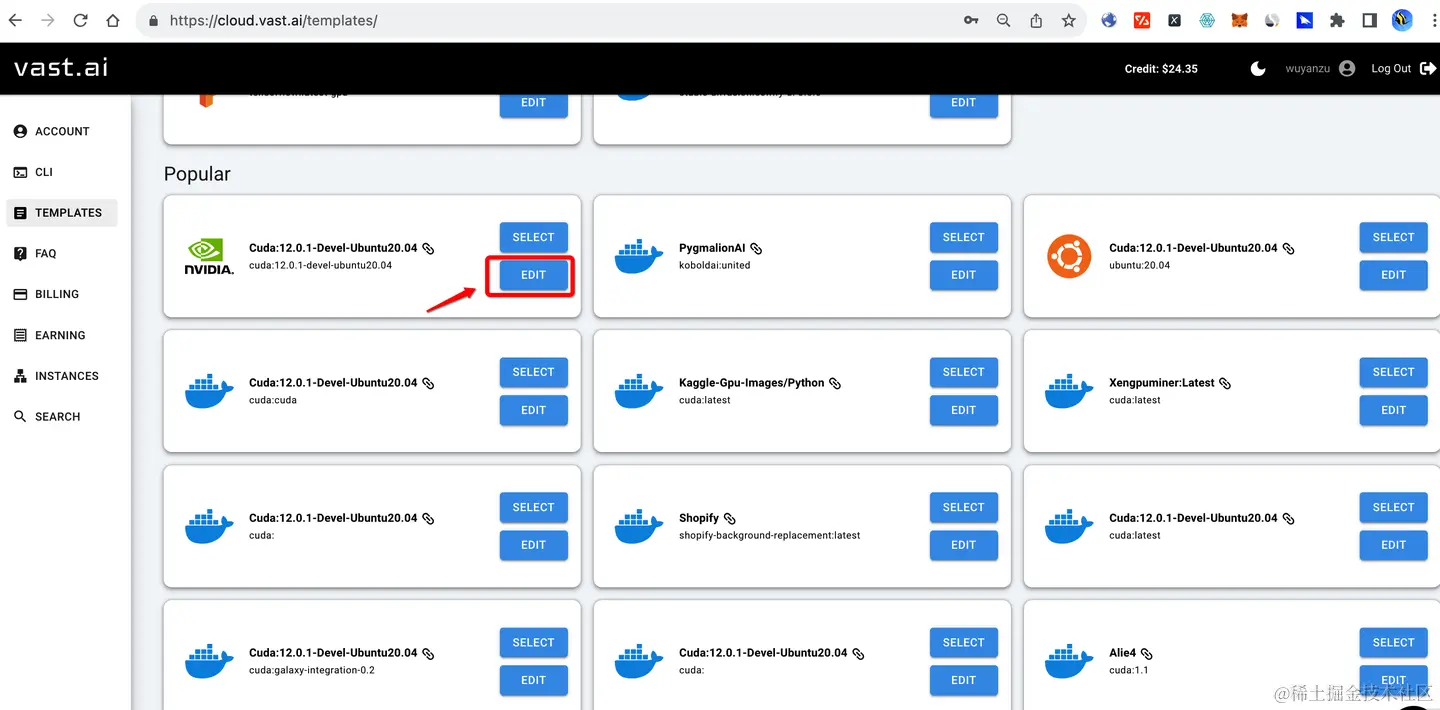Edit the Kaggle-Gpu-Images/Python template
This screenshot has height=710, width=1440.
pyautogui.click(x=963, y=410)
